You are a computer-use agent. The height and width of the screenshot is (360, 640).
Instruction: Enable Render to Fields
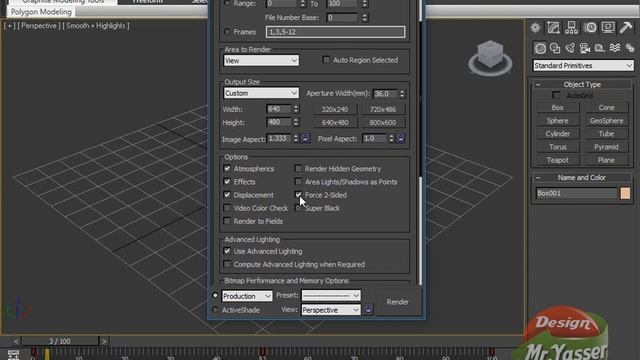[227, 221]
